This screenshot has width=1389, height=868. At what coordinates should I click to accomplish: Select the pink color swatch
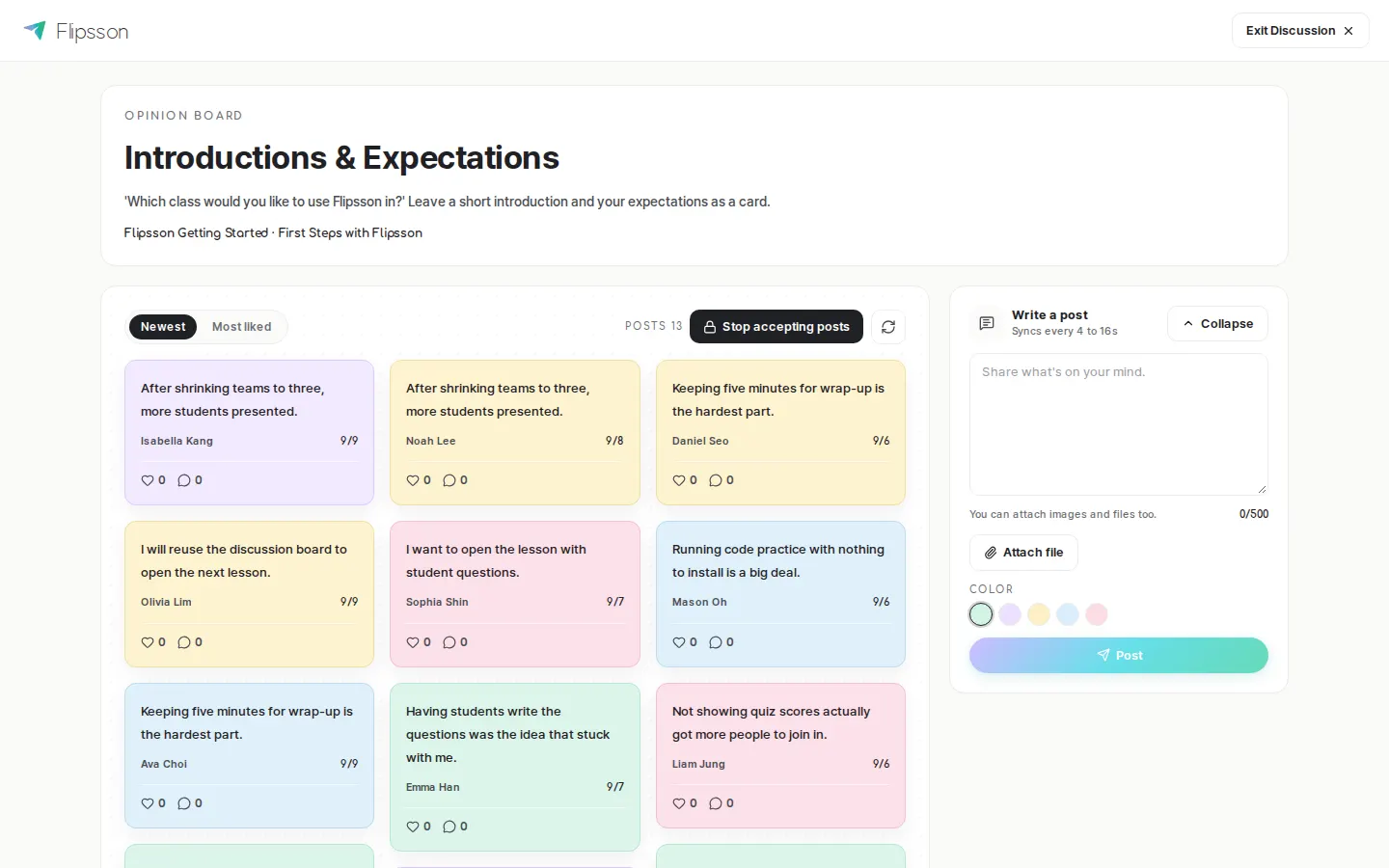[x=1097, y=614]
